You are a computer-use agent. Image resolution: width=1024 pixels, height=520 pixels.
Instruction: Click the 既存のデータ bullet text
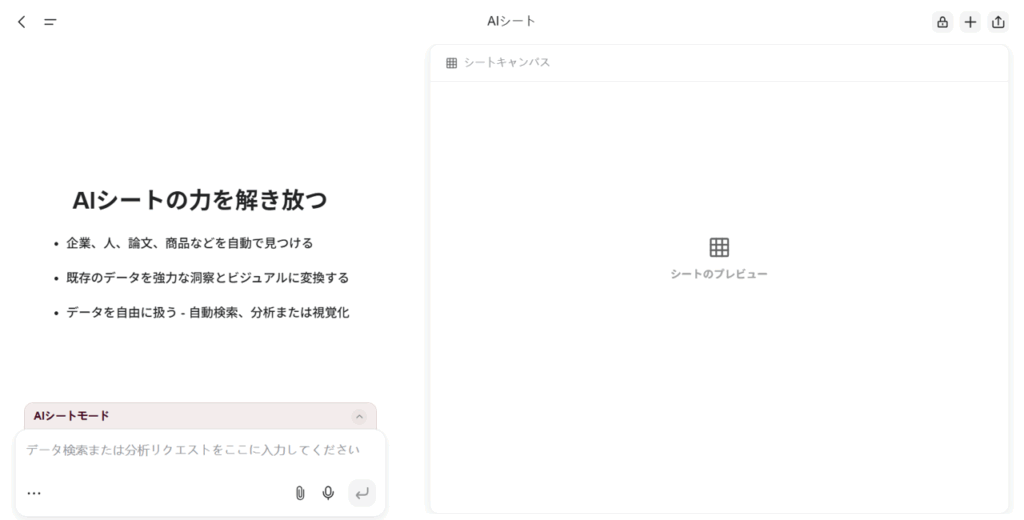pos(207,278)
